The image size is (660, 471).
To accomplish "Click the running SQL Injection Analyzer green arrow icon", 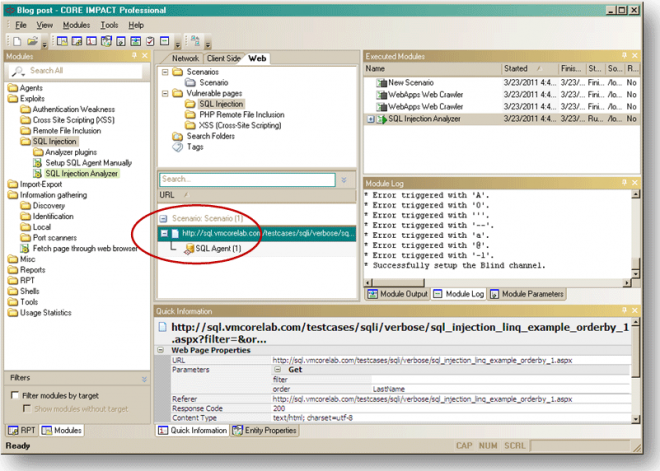I will pos(382,119).
